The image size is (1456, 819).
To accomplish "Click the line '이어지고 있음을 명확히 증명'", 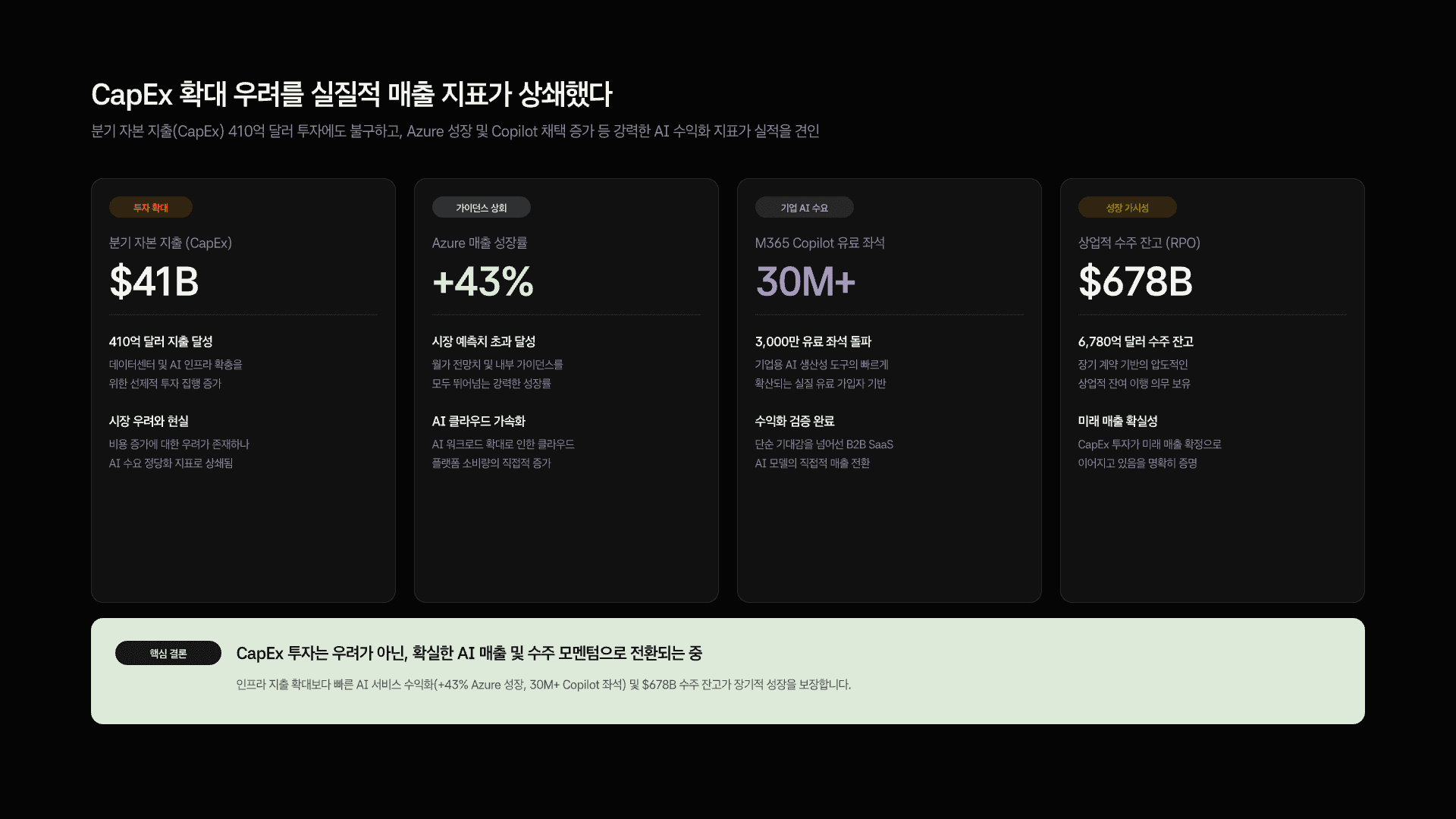I will tap(1137, 463).
